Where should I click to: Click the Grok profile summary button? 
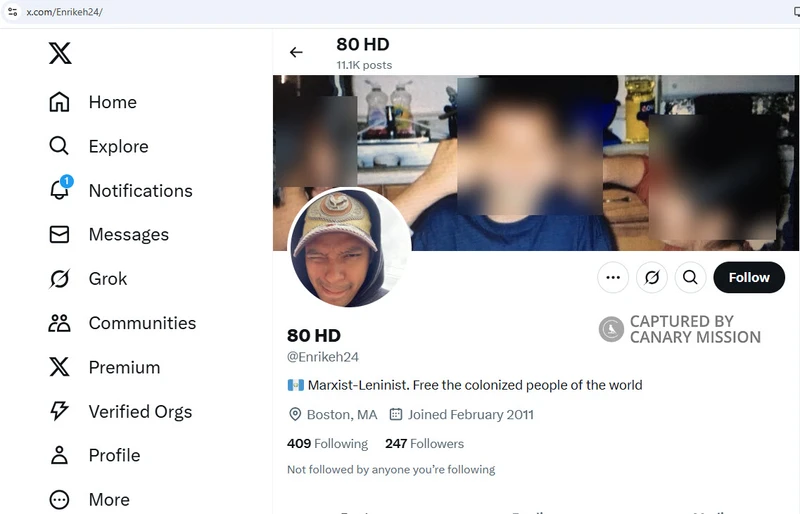(652, 277)
